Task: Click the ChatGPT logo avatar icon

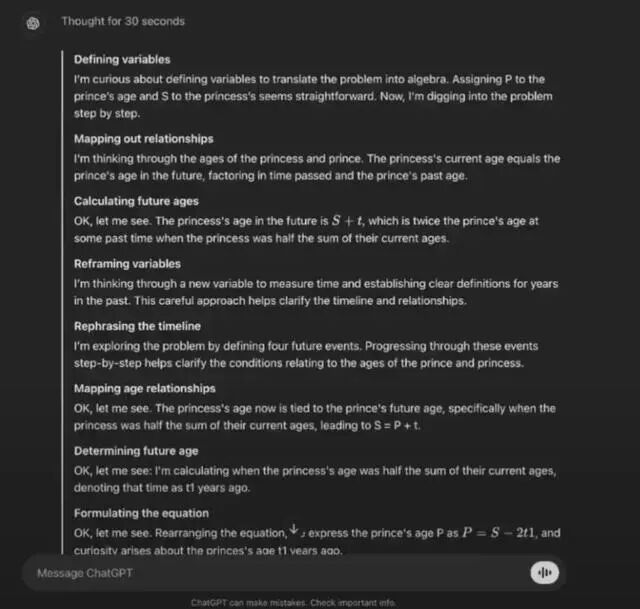Action: pyautogui.click(x=33, y=23)
